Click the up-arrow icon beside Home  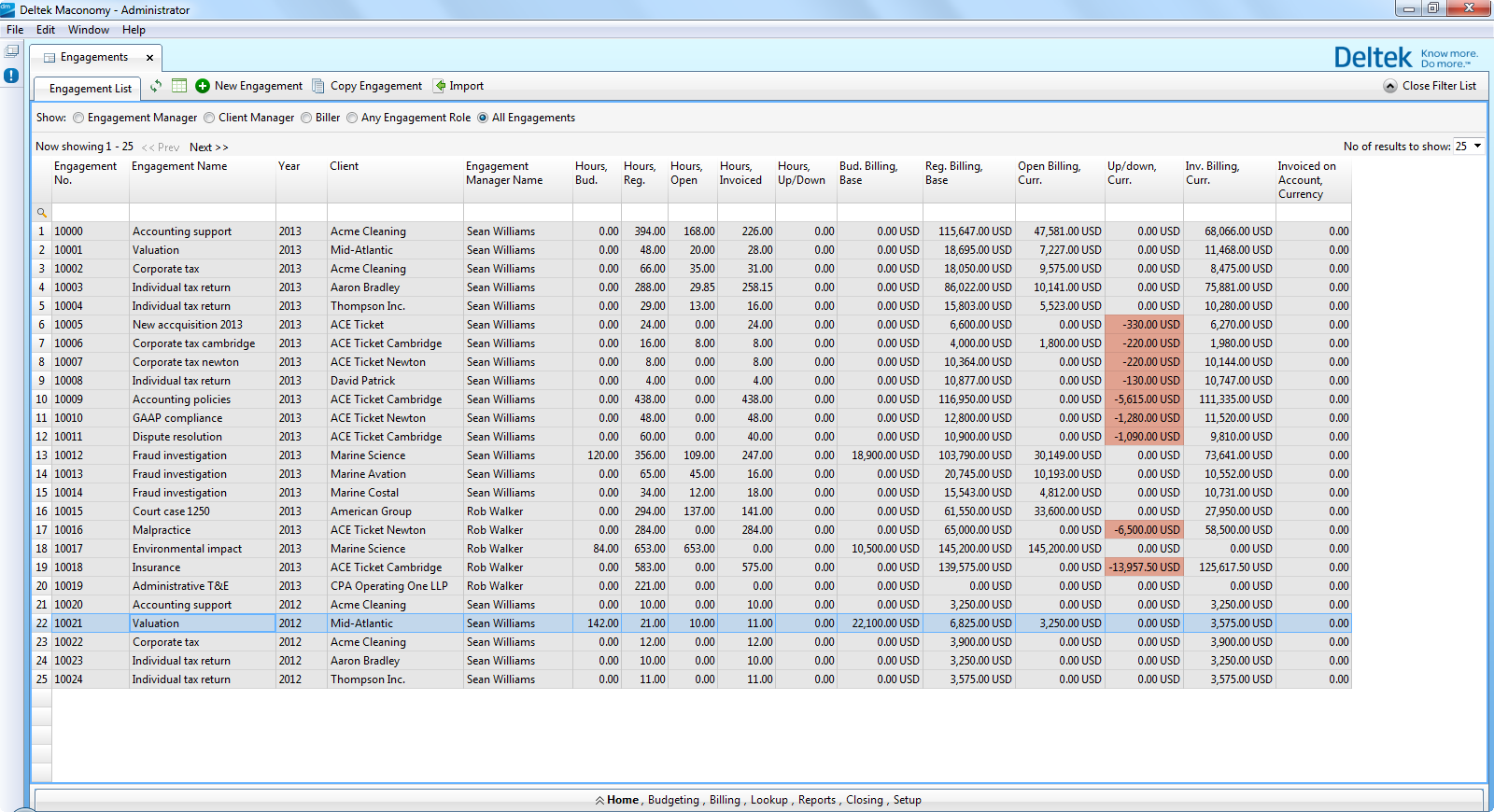(599, 801)
